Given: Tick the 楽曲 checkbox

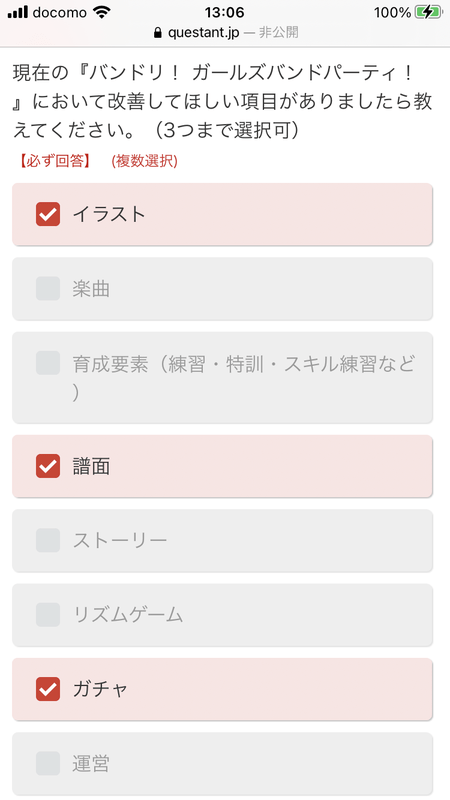Looking at the screenshot, I should 48,289.
